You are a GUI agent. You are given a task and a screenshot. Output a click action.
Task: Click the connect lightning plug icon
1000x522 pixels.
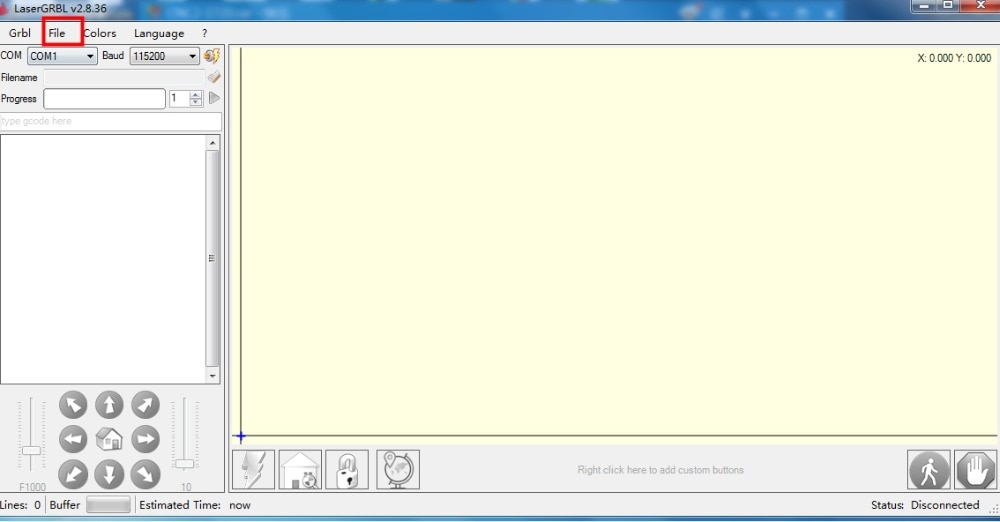[x=212, y=56]
